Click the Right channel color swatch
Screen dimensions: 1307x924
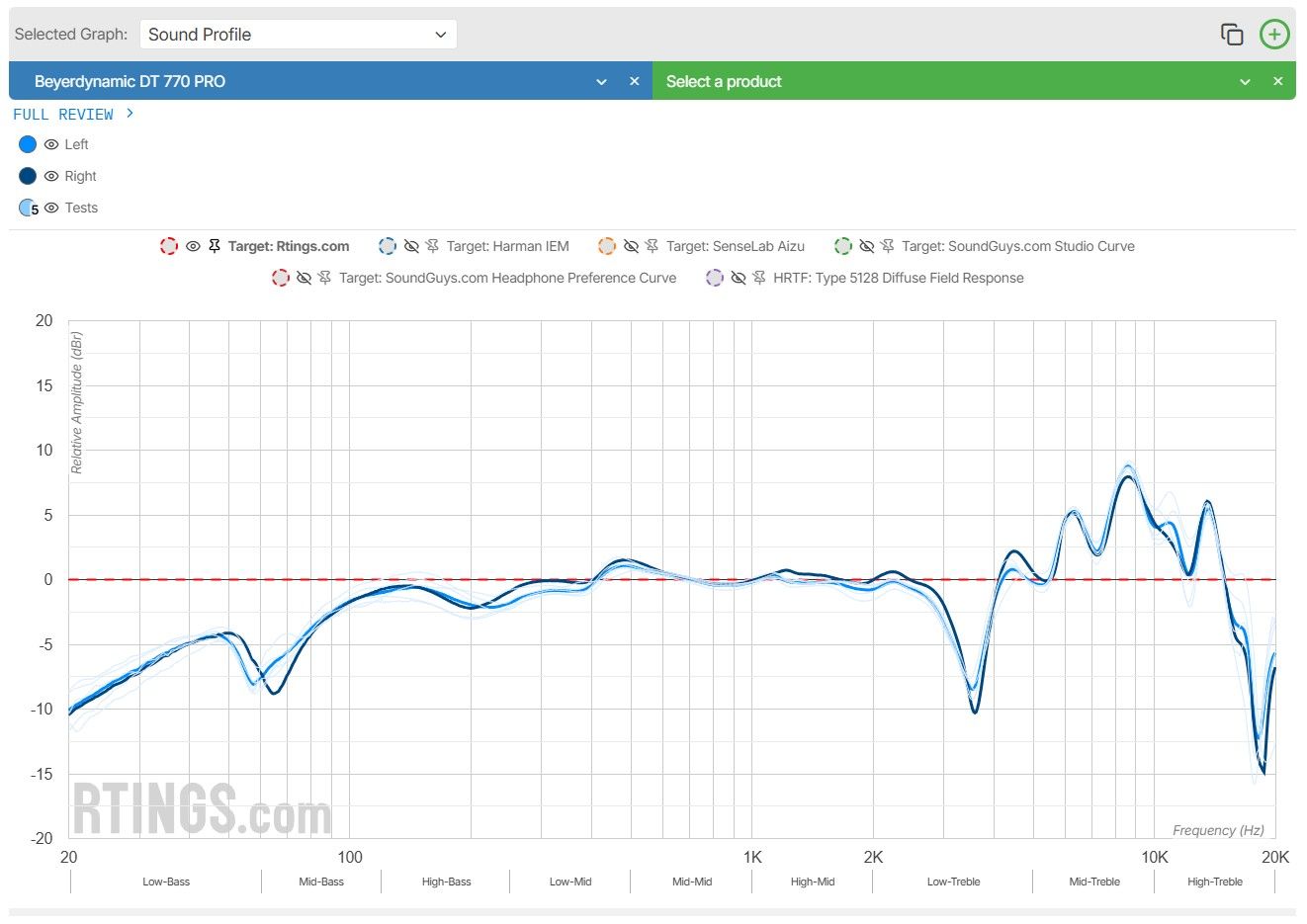click(x=28, y=176)
